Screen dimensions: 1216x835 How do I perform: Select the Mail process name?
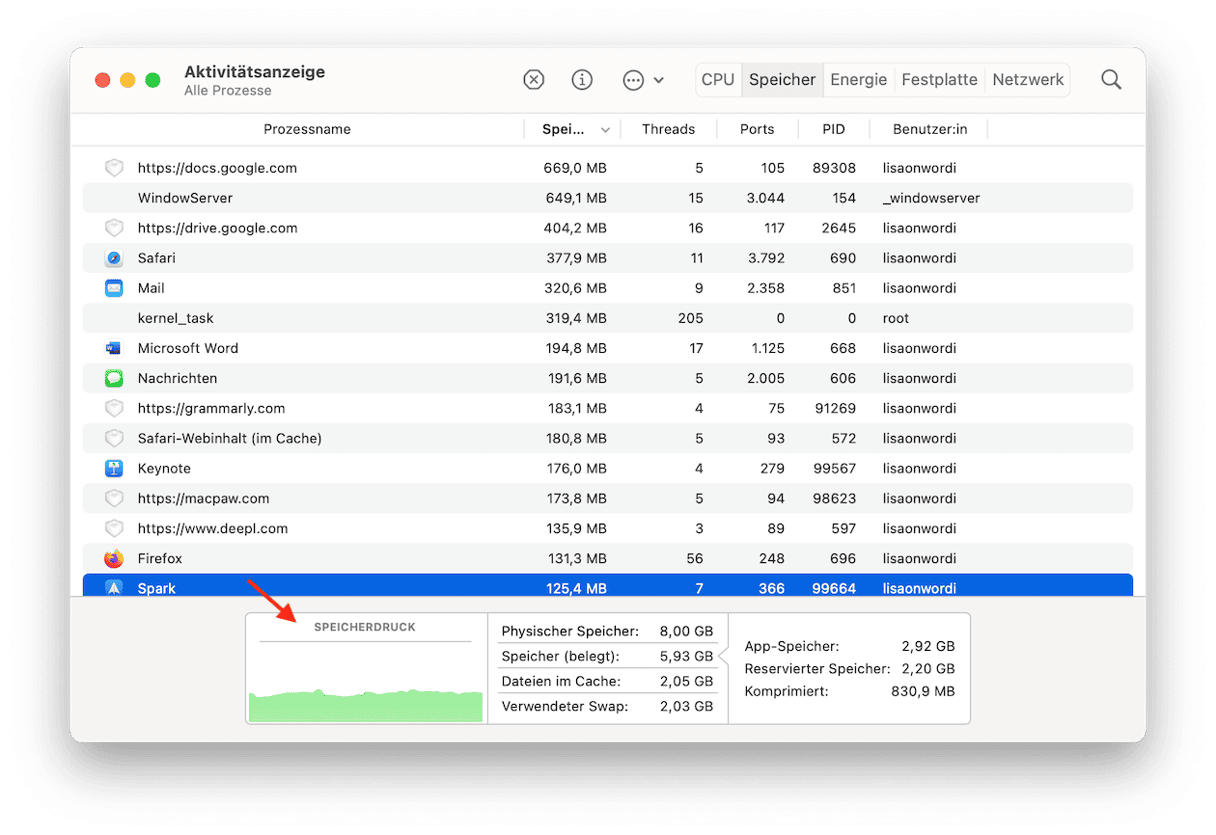click(x=151, y=288)
